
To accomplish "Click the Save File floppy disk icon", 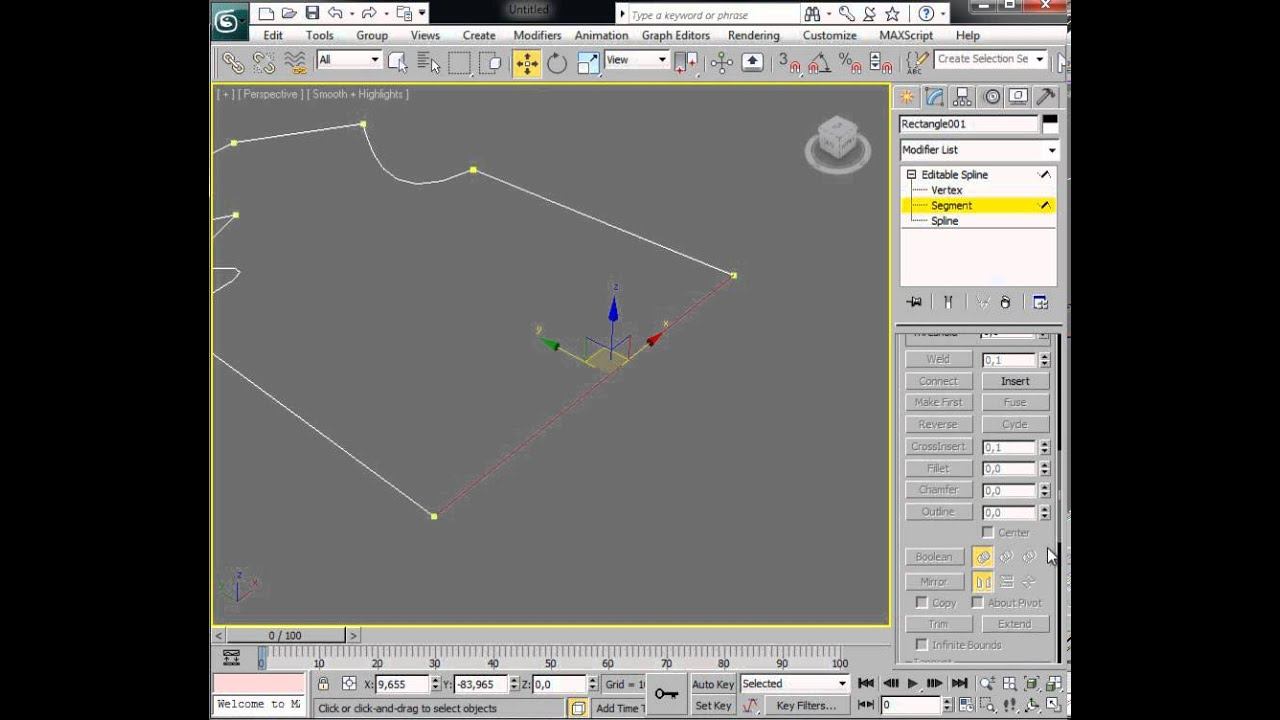I will 312,13.
